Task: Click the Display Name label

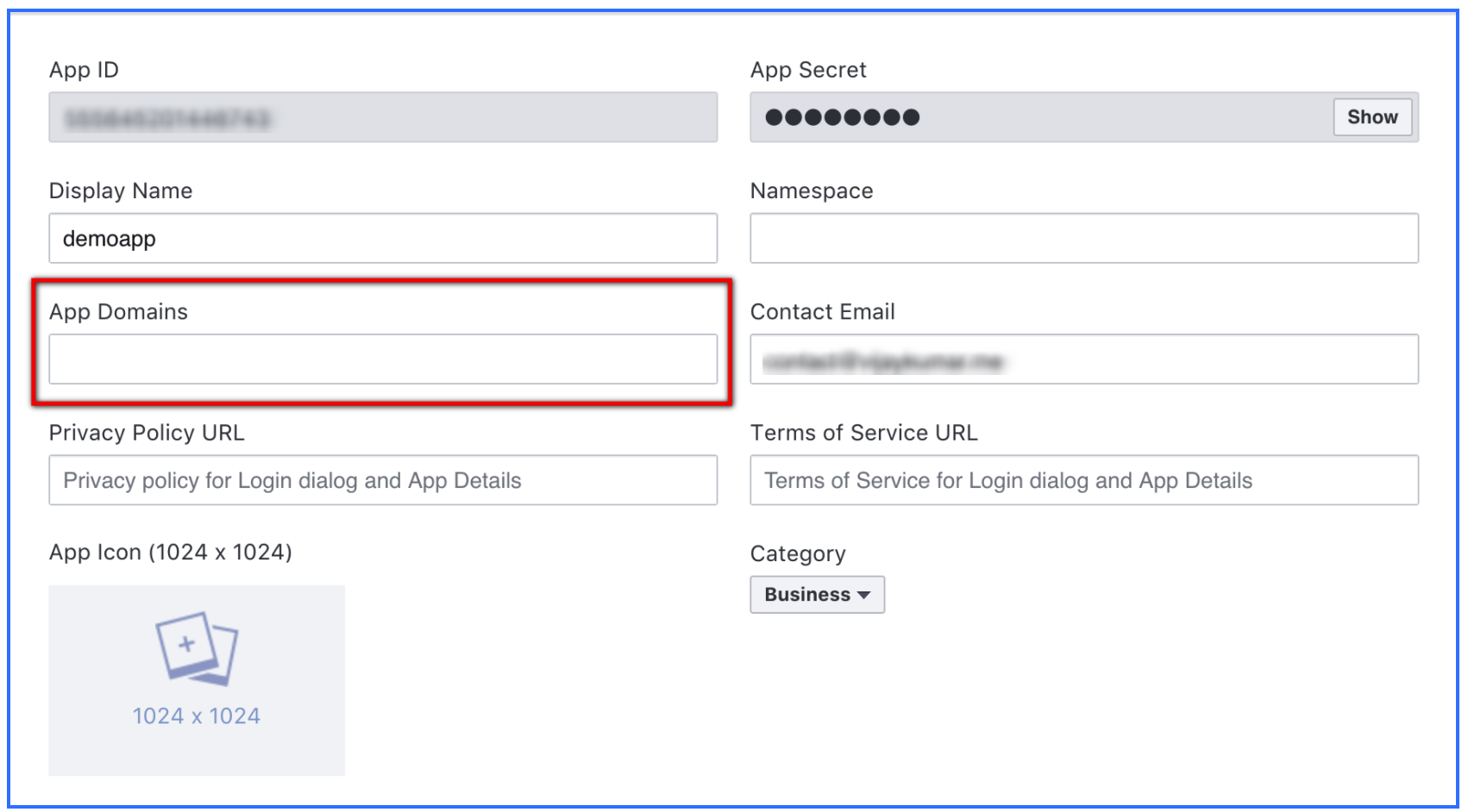Action: click(x=121, y=191)
